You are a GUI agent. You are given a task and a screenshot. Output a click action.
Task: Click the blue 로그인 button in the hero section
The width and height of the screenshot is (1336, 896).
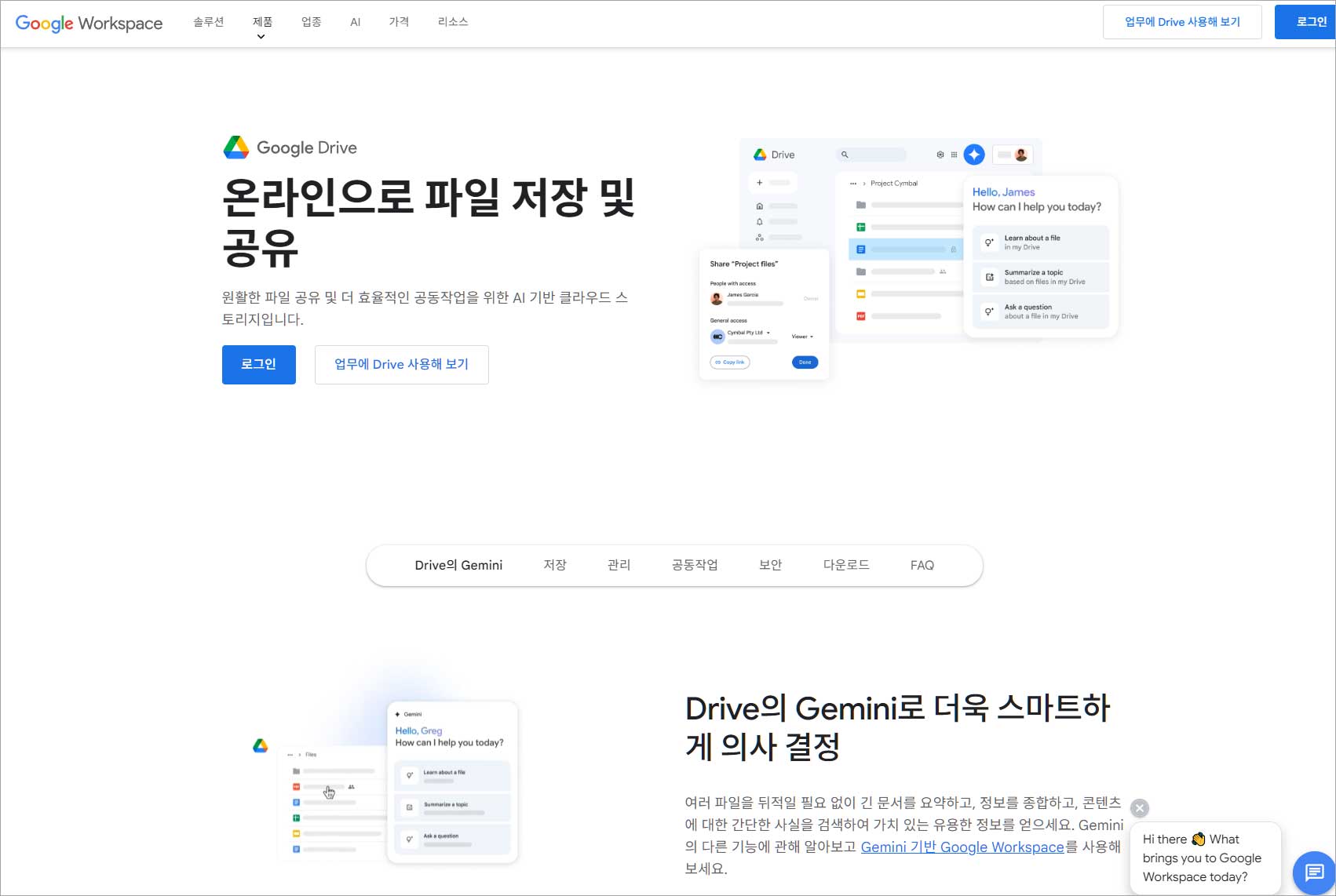tap(258, 364)
